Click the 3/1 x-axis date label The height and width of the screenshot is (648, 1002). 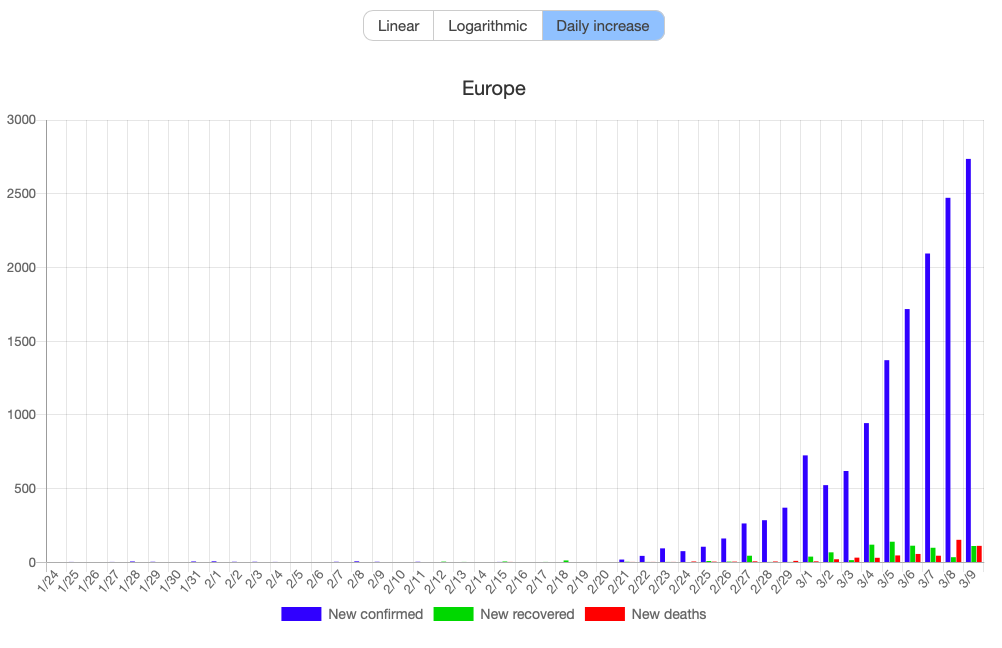tap(805, 579)
